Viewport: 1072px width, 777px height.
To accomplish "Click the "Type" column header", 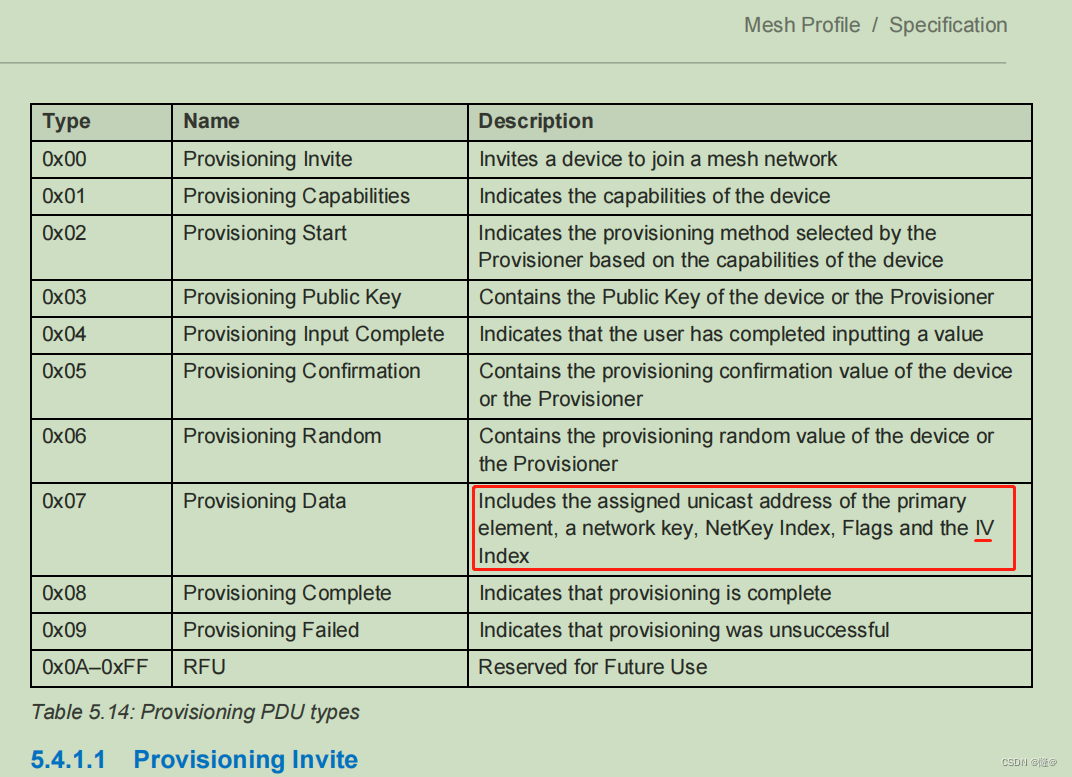I will coord(66,121).
